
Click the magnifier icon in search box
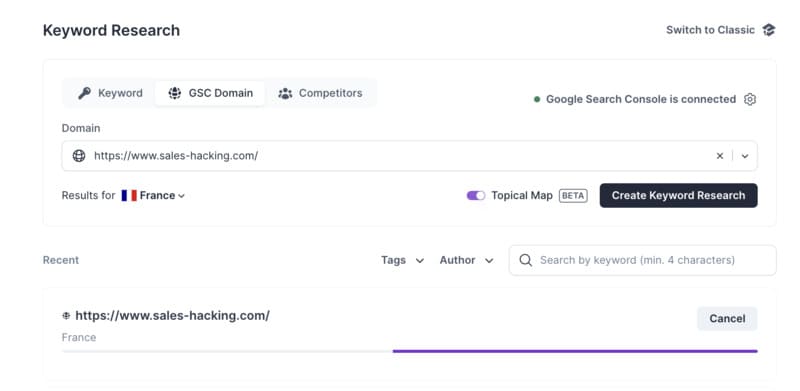click(x=526, y=260)
